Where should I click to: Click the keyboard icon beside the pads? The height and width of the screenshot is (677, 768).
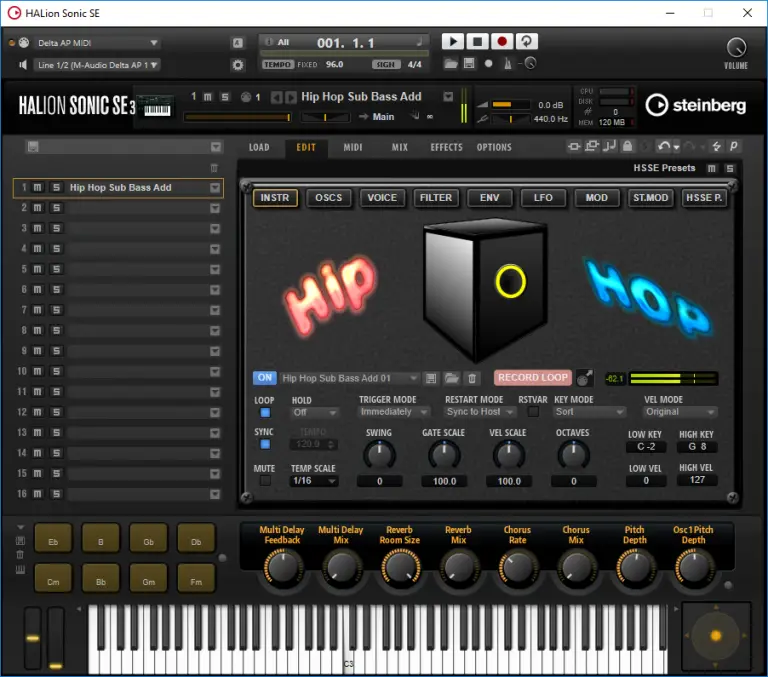(20, 569)
